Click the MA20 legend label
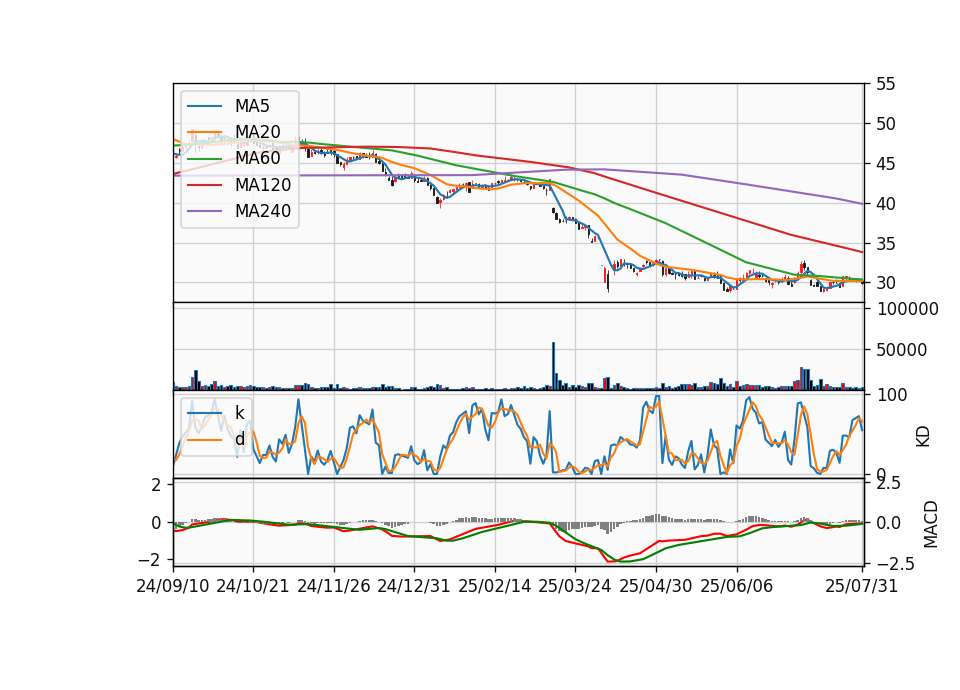960x690 pixels. [257, 132]
